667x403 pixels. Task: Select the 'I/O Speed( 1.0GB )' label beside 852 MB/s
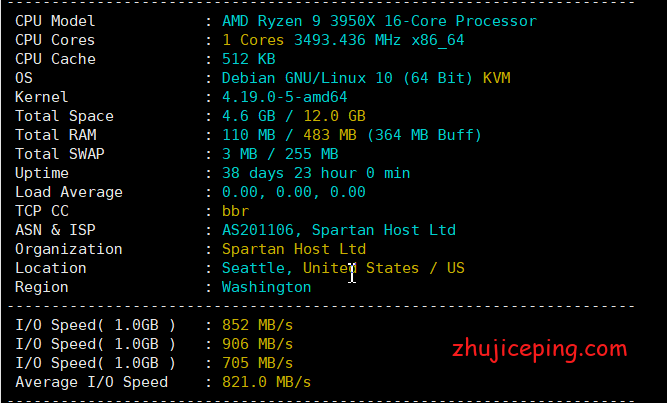click(x=96, y=325)
